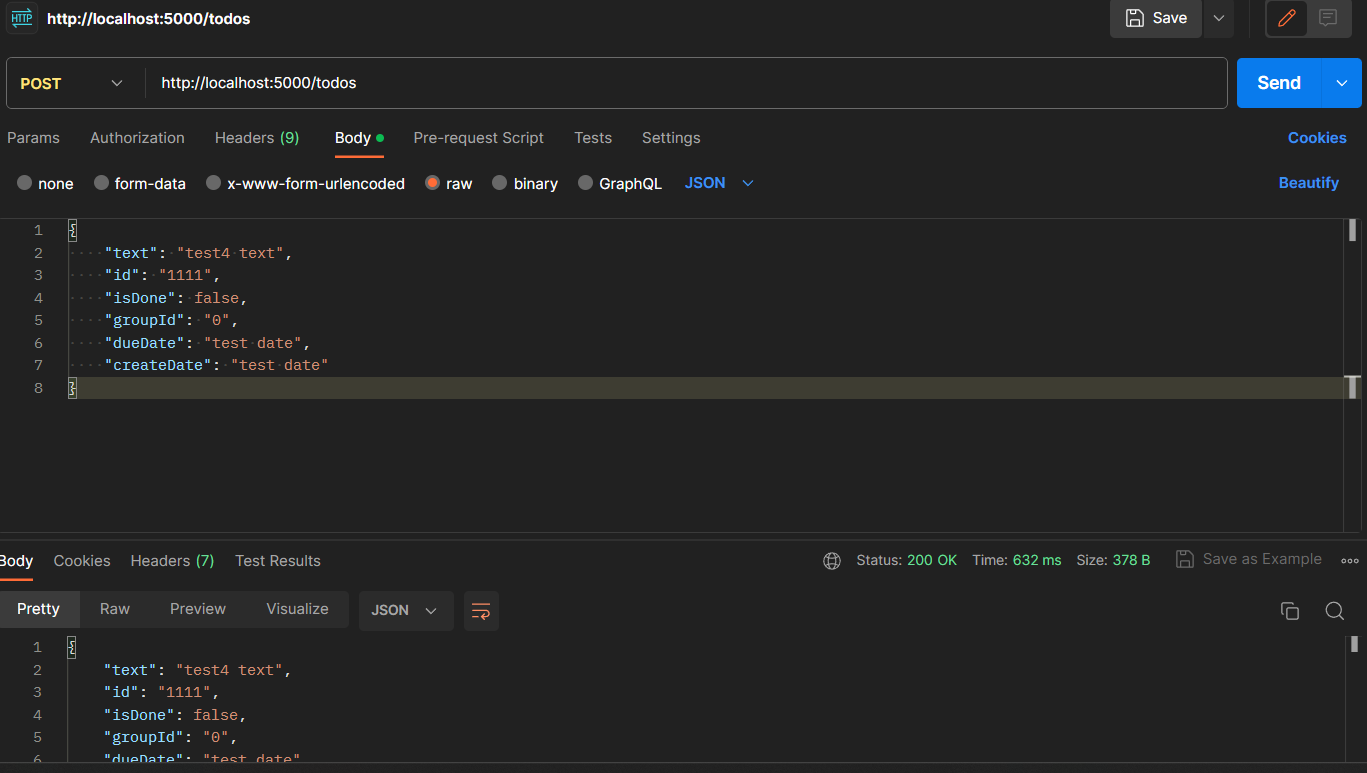Screen dimensions: 1367x773
Task: Open the response JSON format dropdown
Action: pos(405,610)
